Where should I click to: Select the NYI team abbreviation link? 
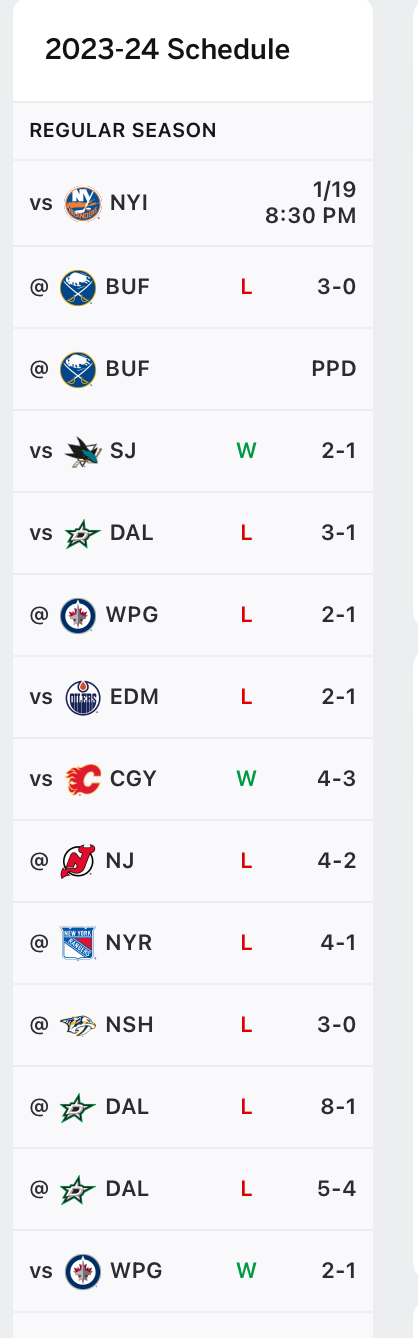point(129,203)
